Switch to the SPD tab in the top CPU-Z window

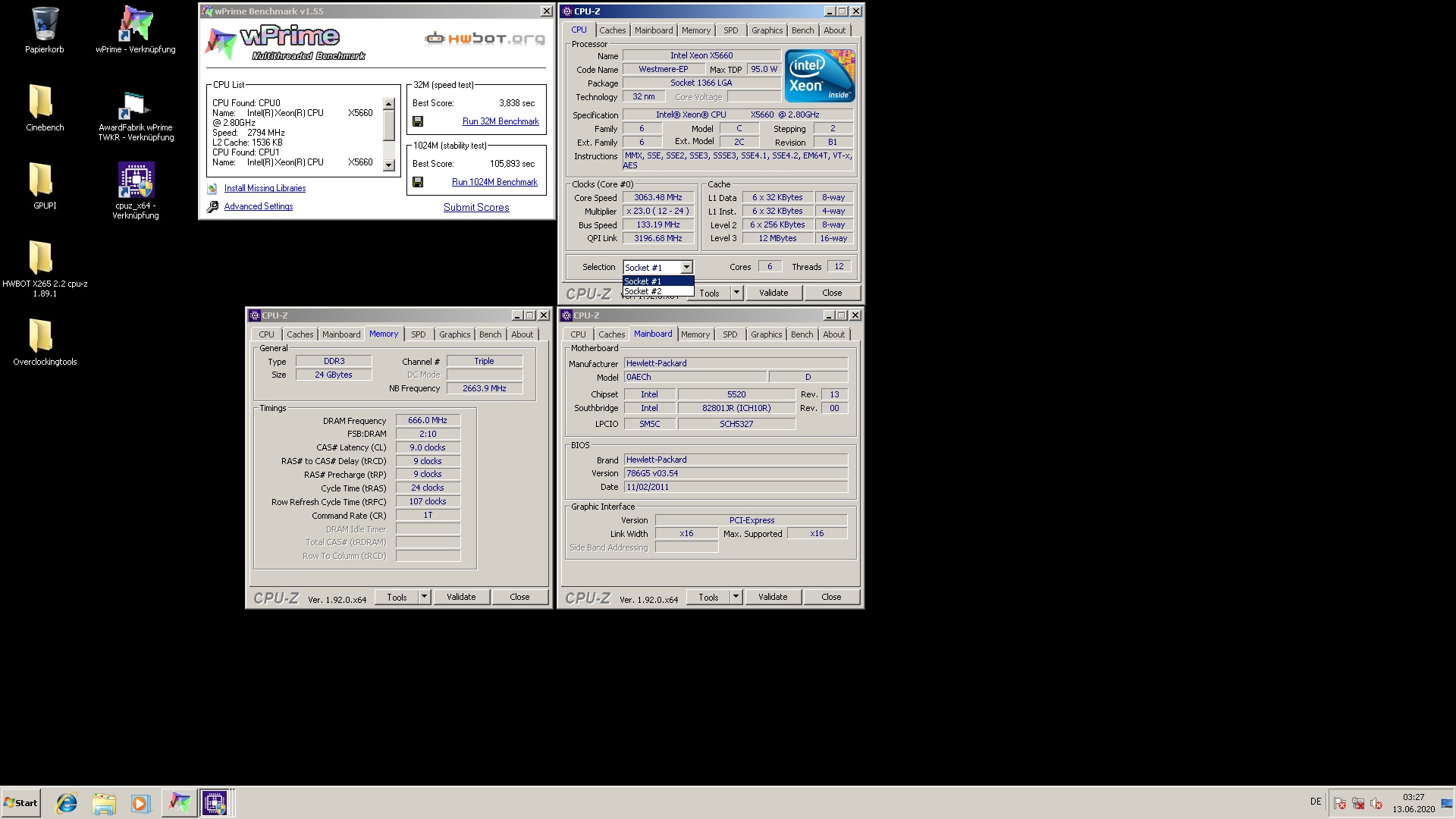(x=730, y=30)
